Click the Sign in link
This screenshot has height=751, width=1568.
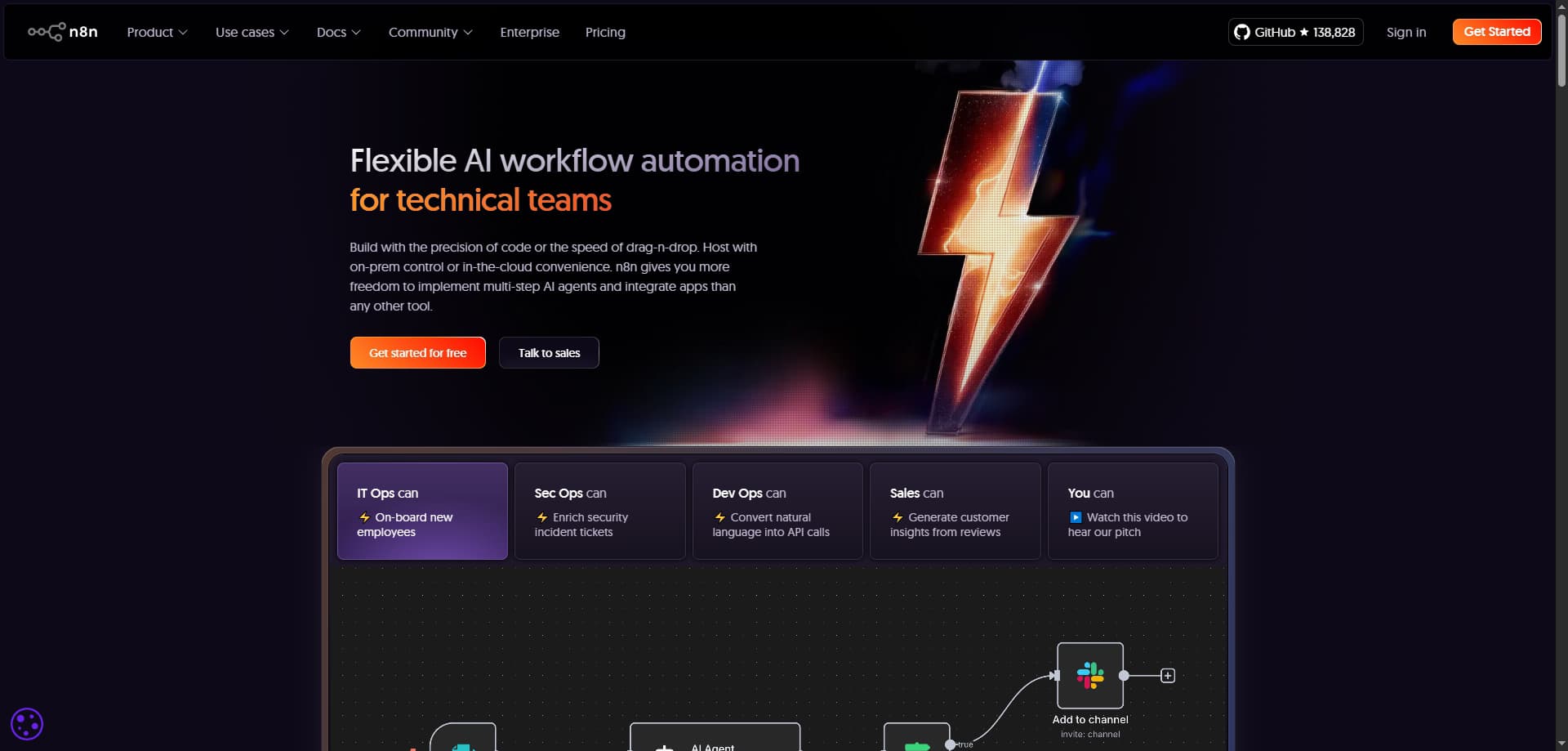pyautogui.click(x=1405, y=32)
